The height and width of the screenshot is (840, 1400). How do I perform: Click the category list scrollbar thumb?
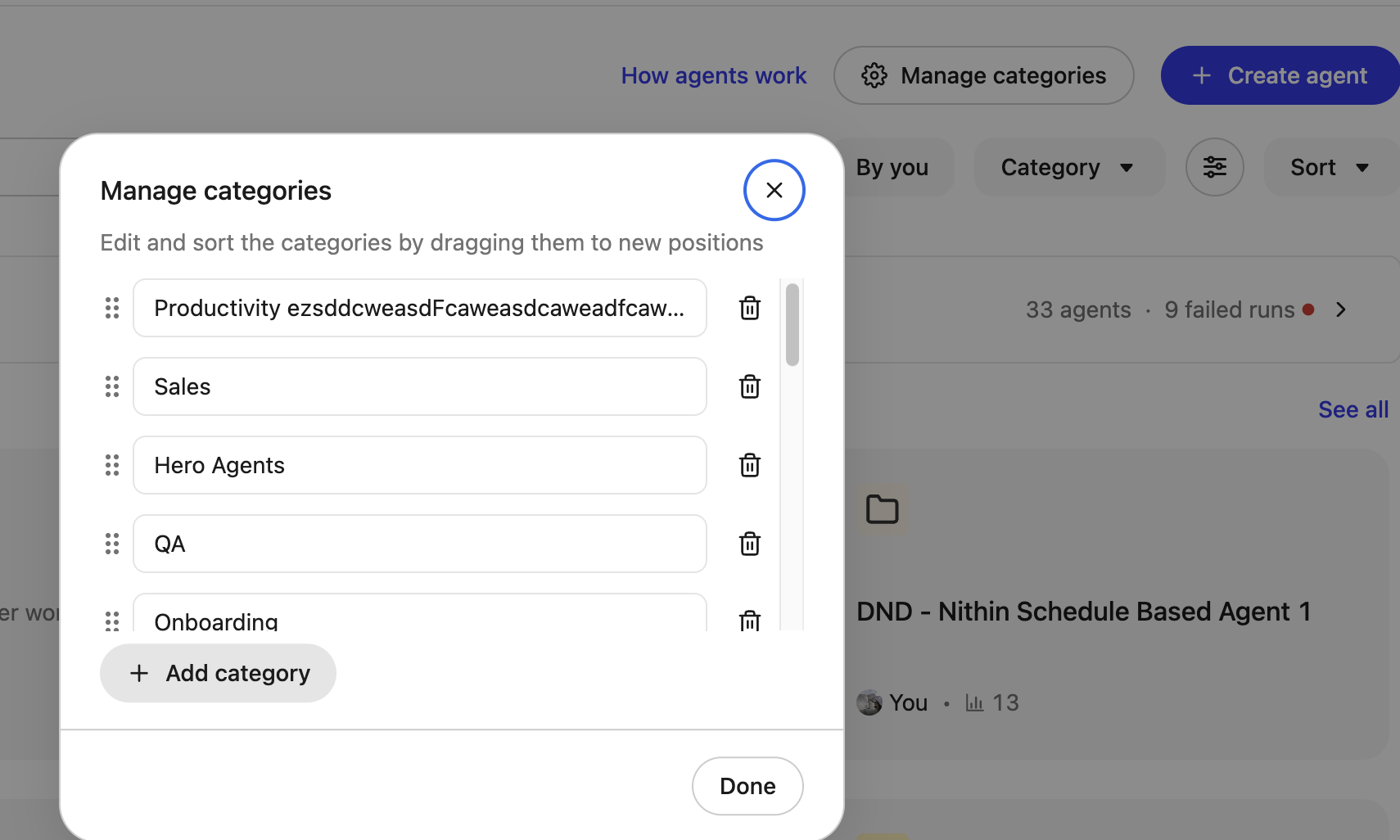[x=792, y=324]
